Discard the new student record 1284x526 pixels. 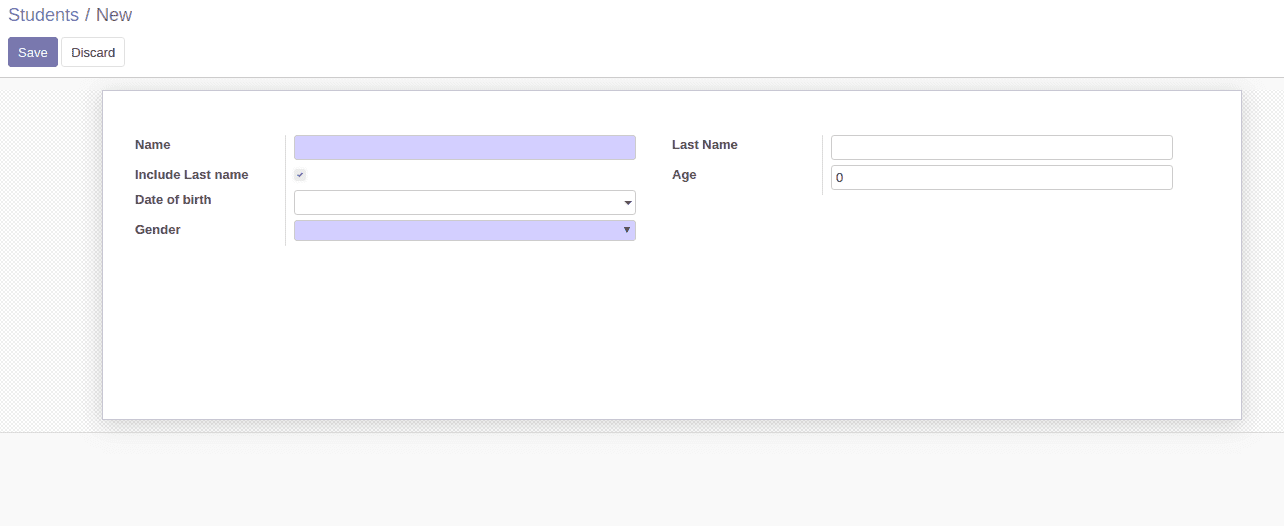tap(93, 52)
